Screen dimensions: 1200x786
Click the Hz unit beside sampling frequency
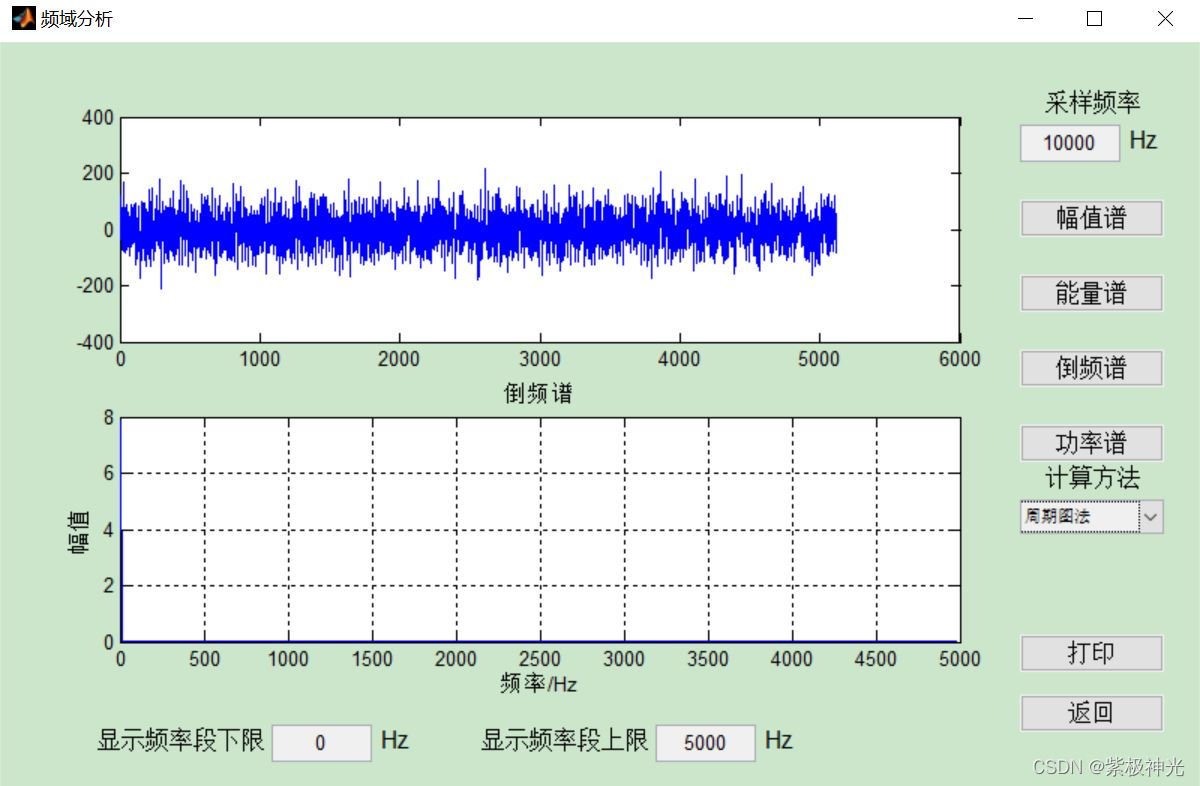pos(1143,140)
